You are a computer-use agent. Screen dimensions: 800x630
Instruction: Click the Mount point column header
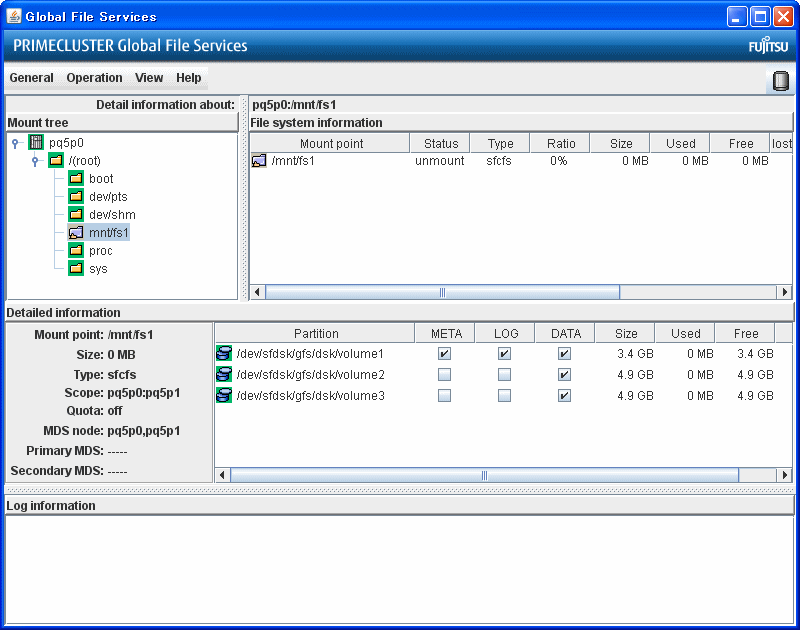pyautogui.click(x=330, y=143)
